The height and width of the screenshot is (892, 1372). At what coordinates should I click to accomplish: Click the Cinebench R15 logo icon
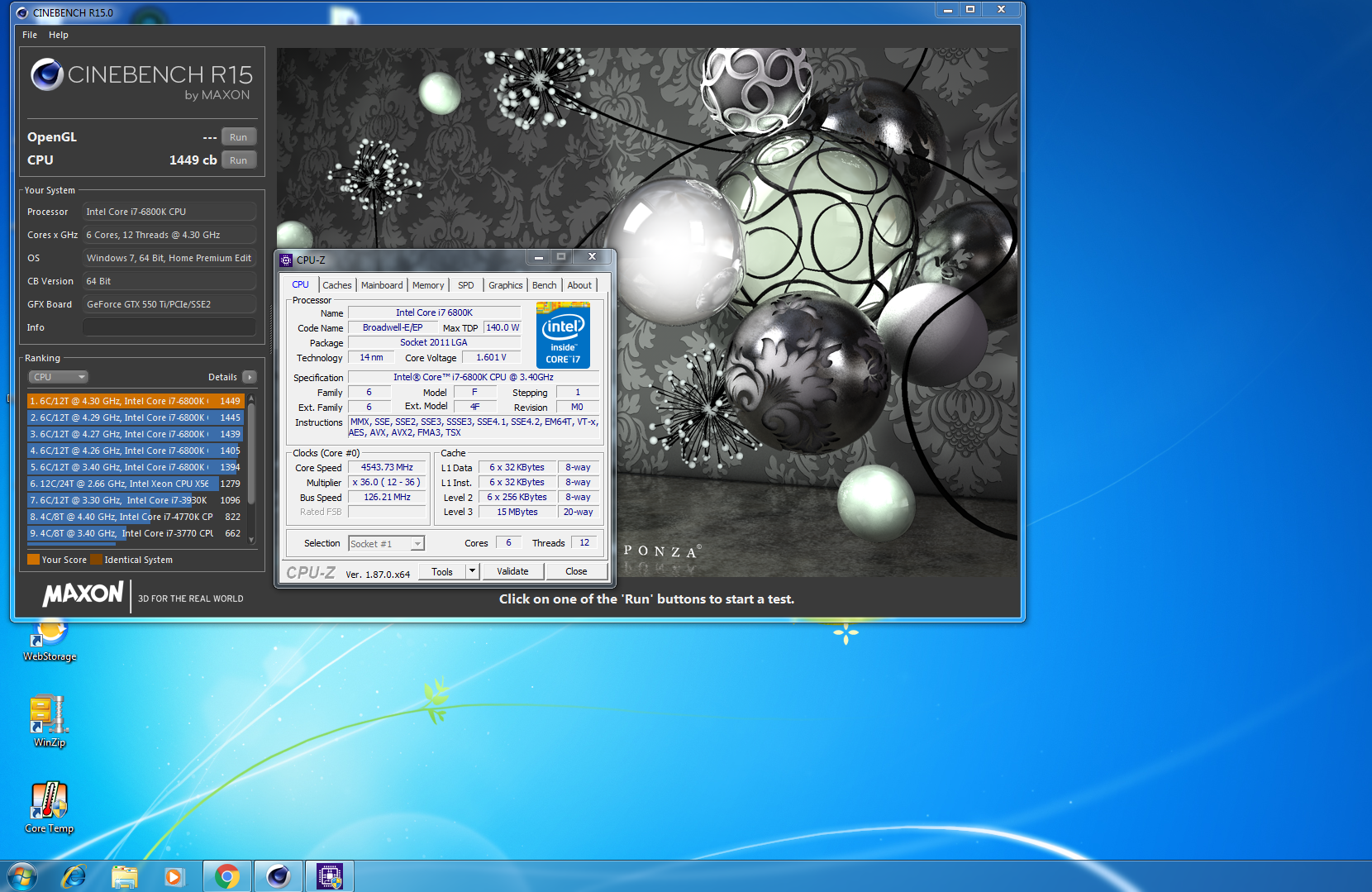click(x=47, y=74)
